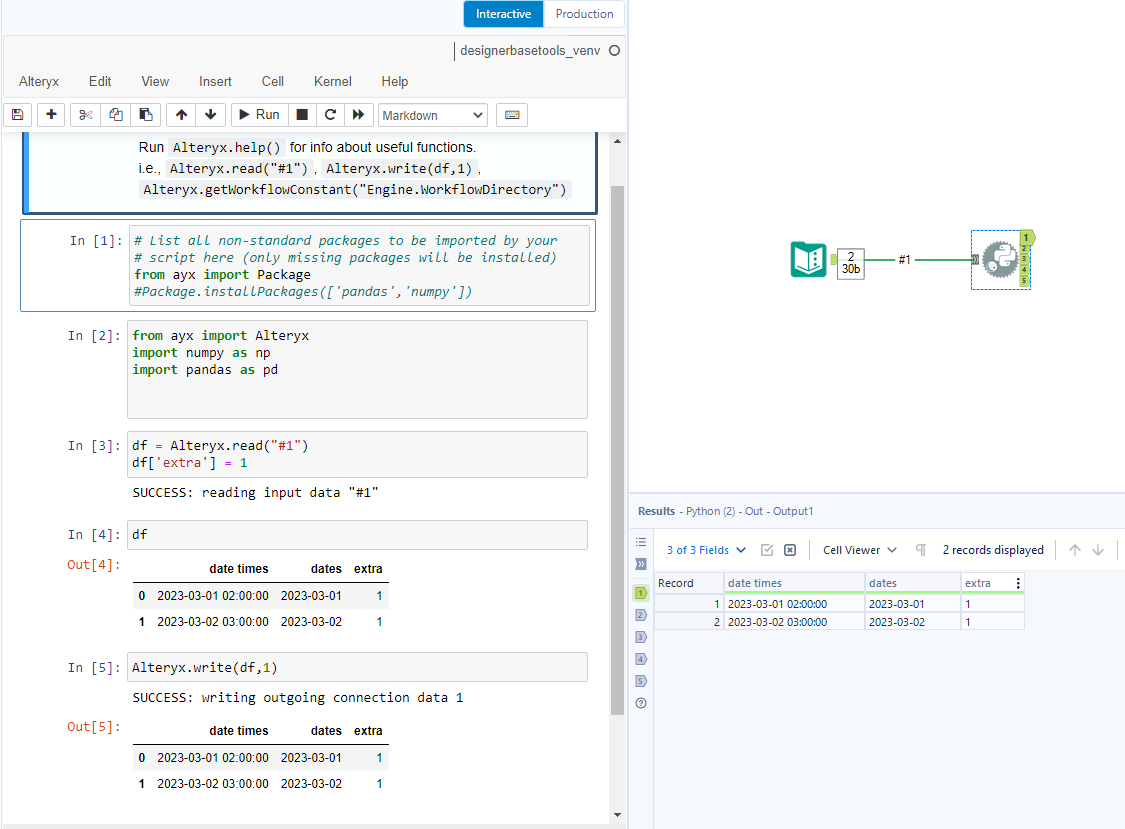
Task: Open the command palette keyboard icon
Action: (512, 115)
